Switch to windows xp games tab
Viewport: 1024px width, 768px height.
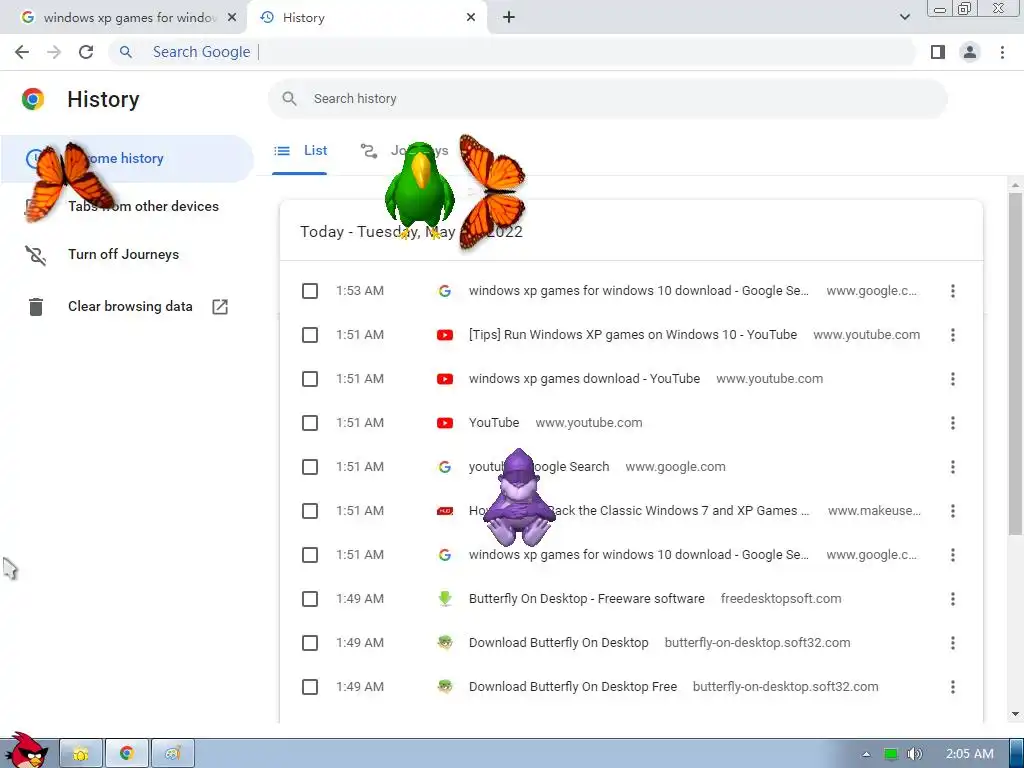tap(124, 18)
